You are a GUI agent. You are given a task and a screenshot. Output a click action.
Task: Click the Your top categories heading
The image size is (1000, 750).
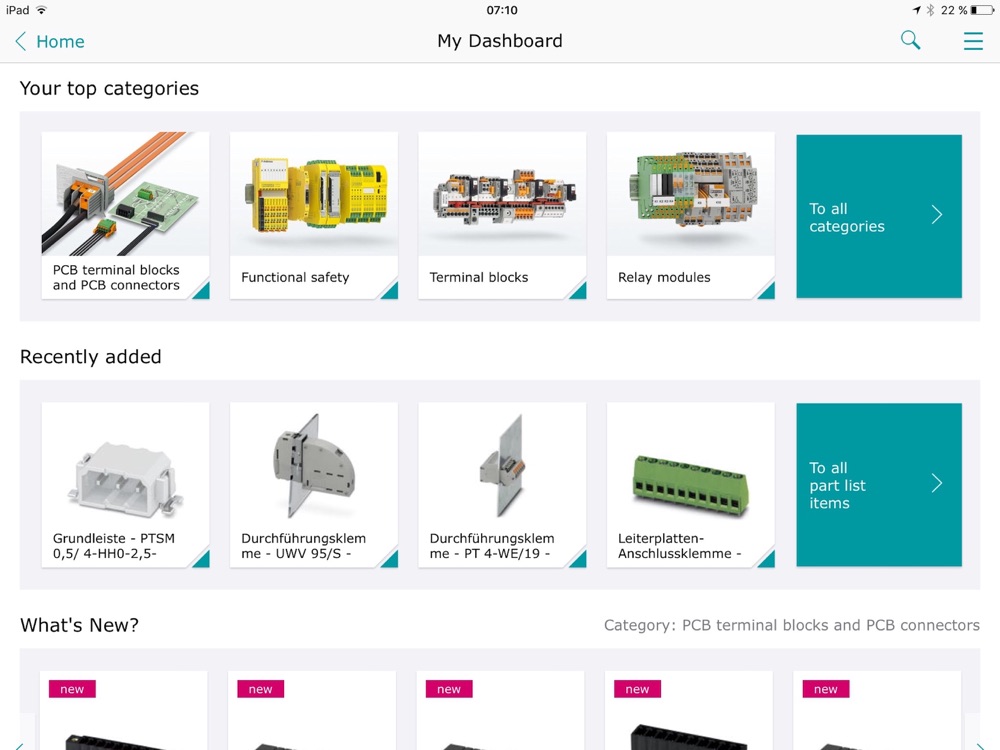coord(109,88)
